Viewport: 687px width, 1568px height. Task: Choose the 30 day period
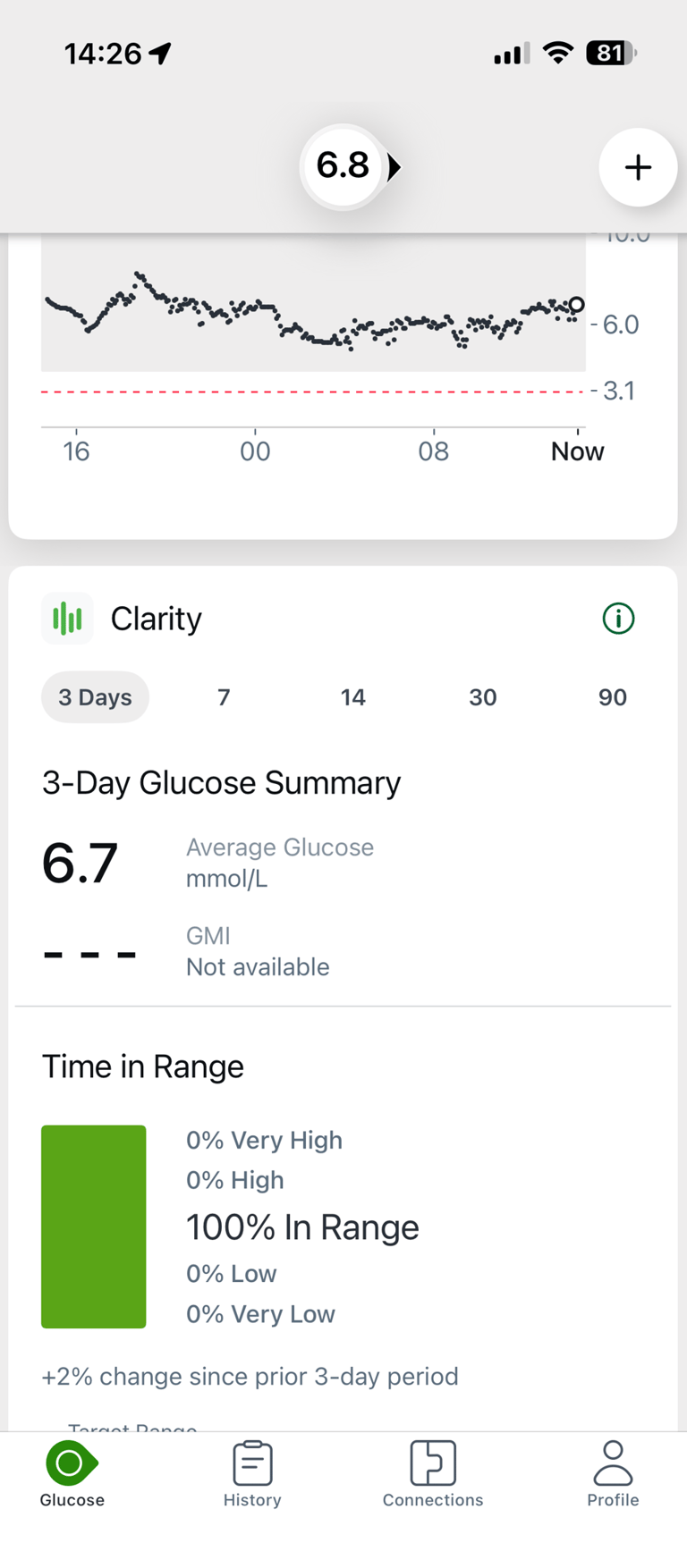coord(483,697)
